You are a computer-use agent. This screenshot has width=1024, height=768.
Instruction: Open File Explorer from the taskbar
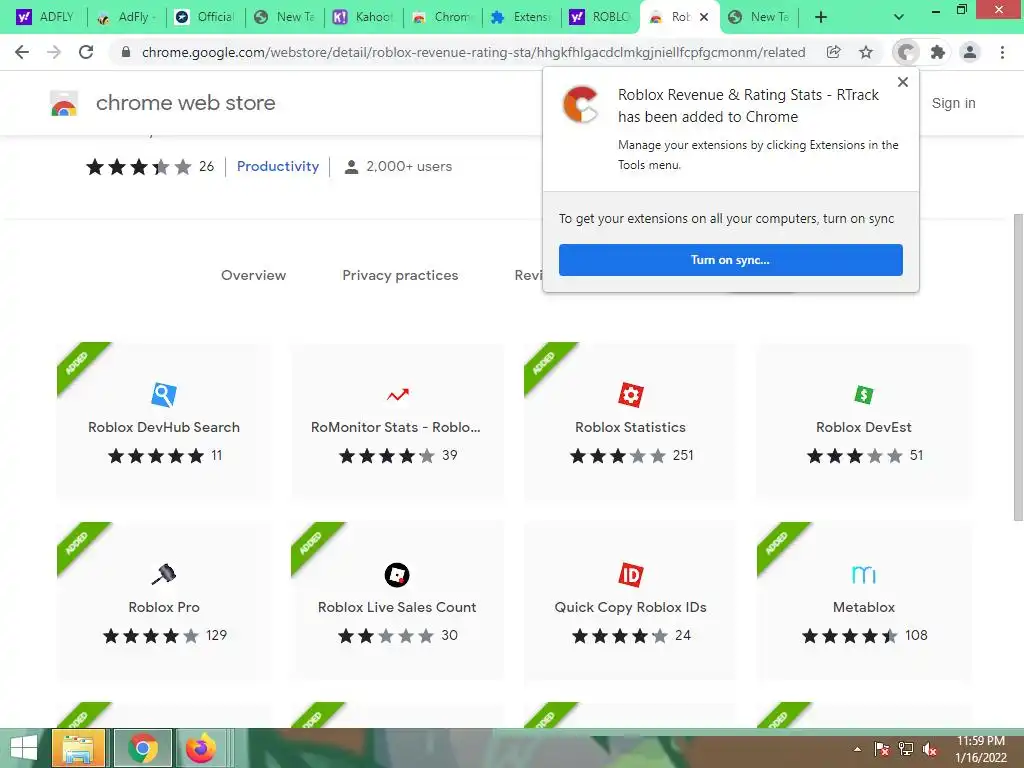(78, 748)
